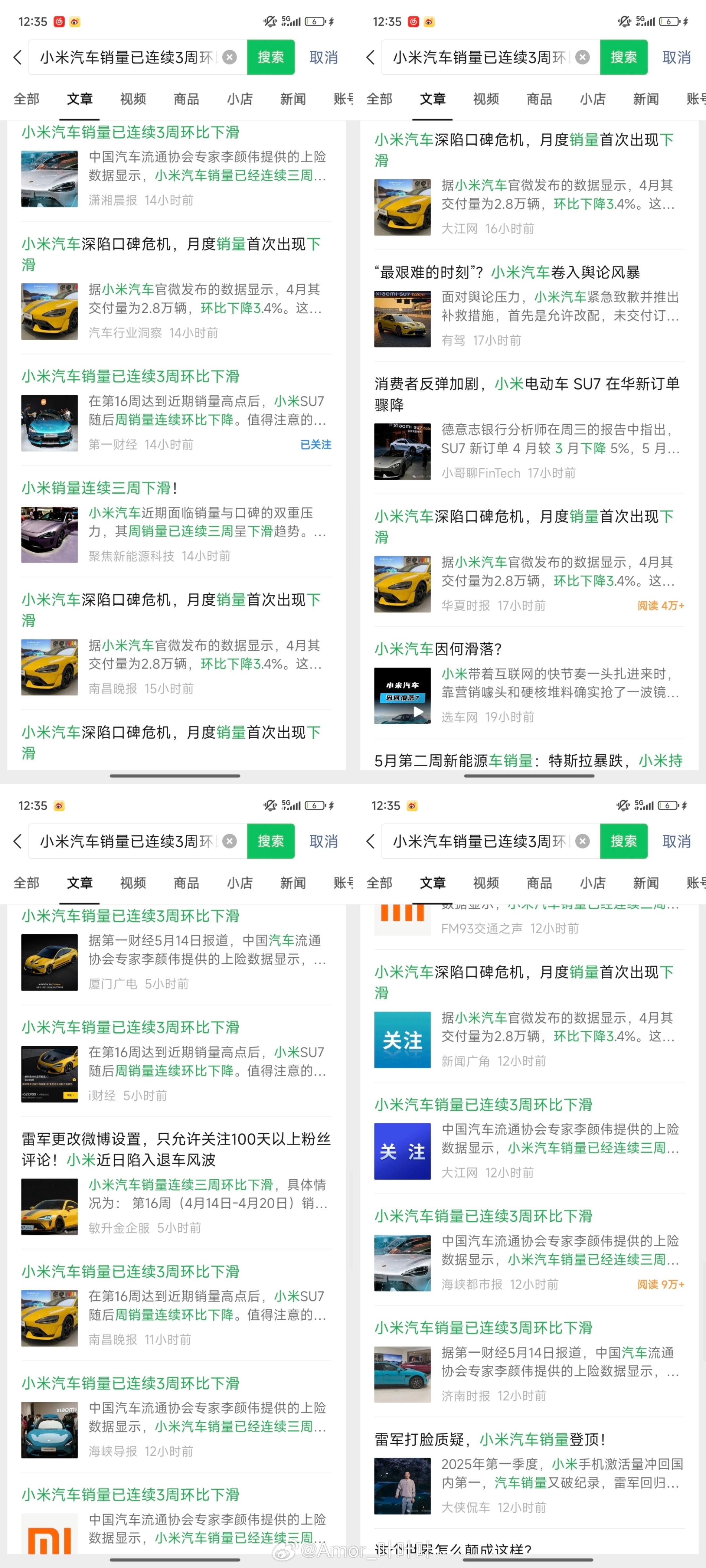Clear the search text in the top-right screenshot
The height and width of the screenshot is (1568, 706).
[583, 57]
